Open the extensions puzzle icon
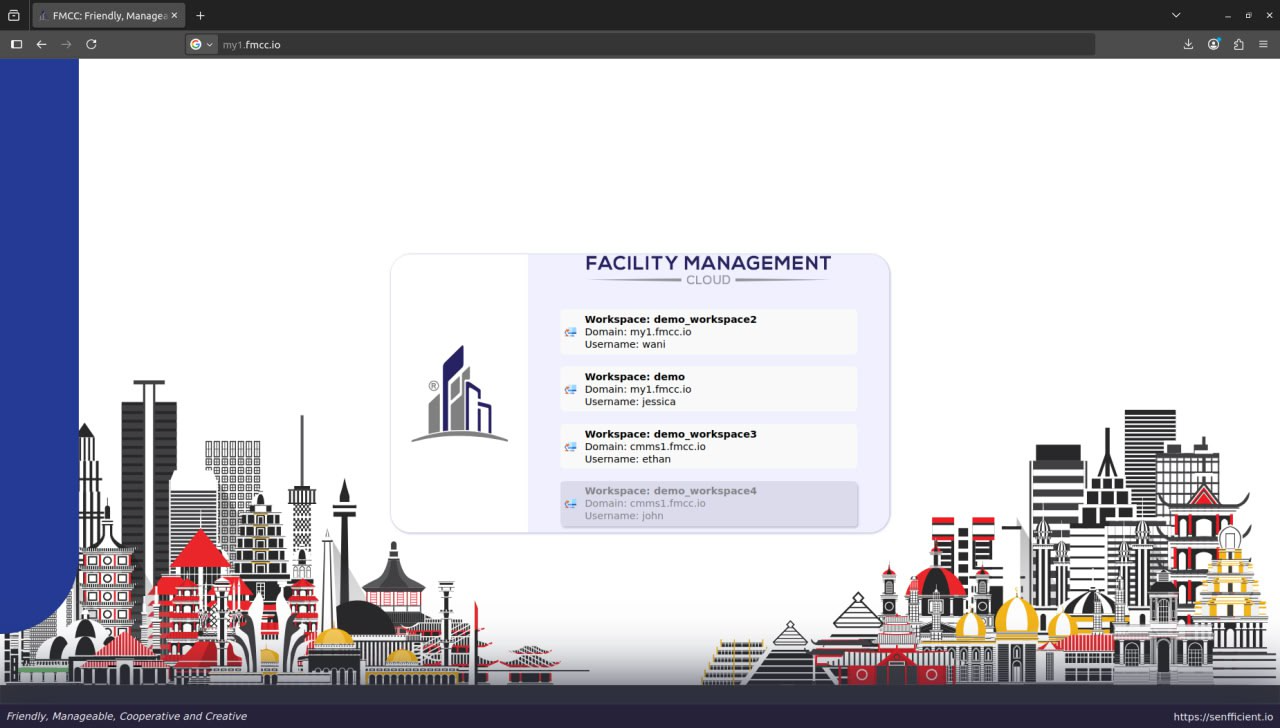Screen dimensions: 1280x728 [x=1238, y=44]
